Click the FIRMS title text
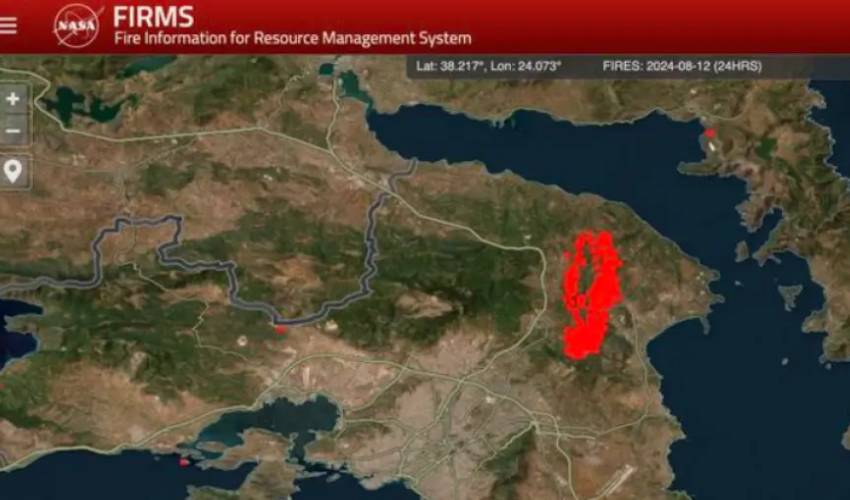850x500 pixels. (x=153, y=17)
